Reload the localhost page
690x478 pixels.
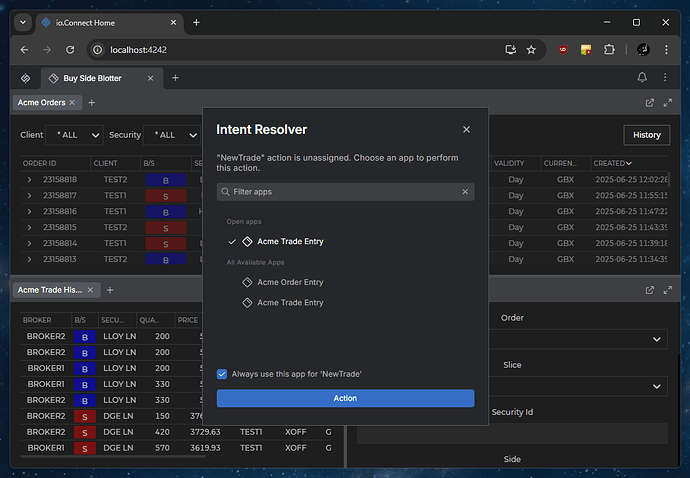[70, 49]
